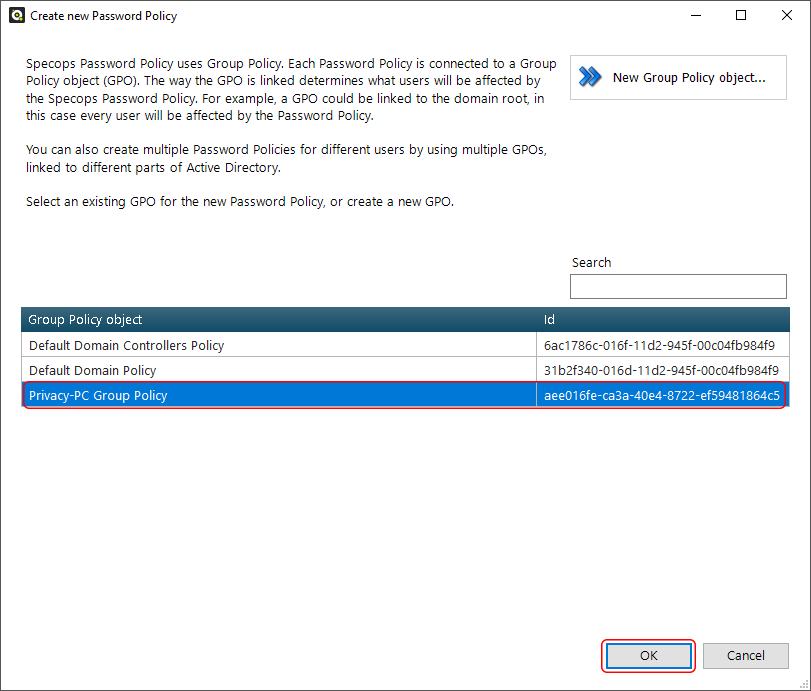Click the Id cell 6ac1786c-016f-11d2-945f-00c04fb984f9

[663, 345]
